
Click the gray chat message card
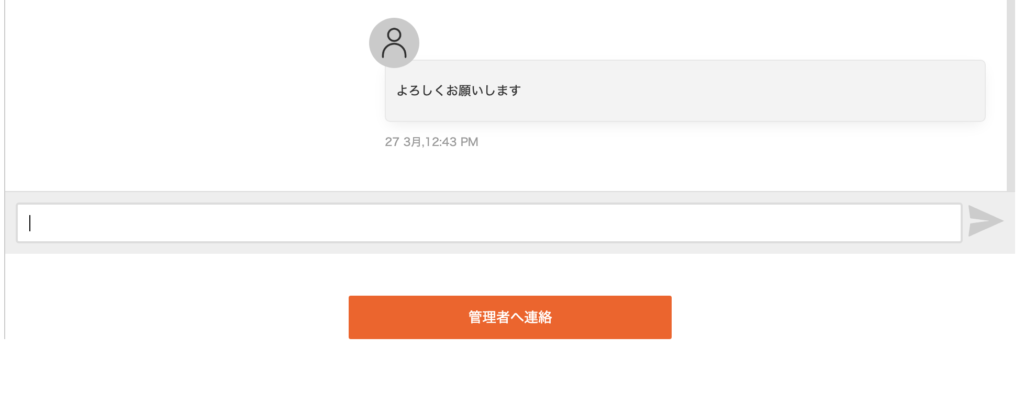tap(684, 91)
